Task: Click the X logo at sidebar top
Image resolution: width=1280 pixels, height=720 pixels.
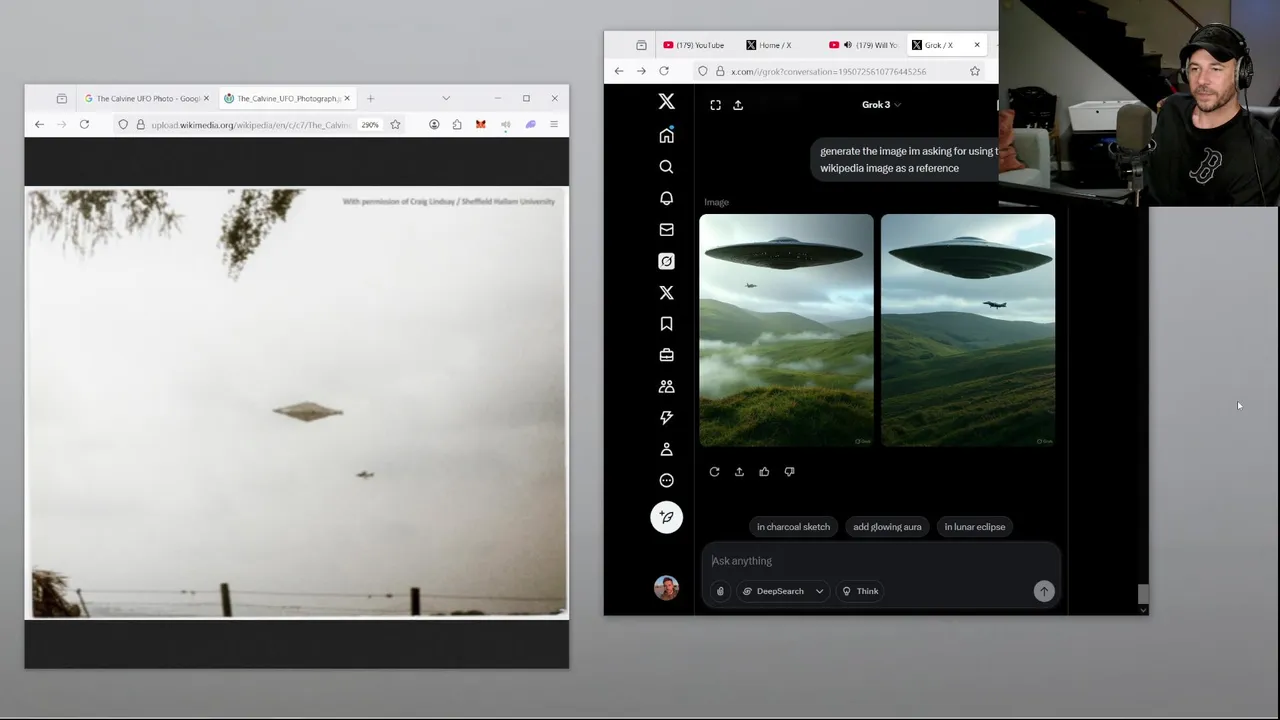Action: (666, 102)
